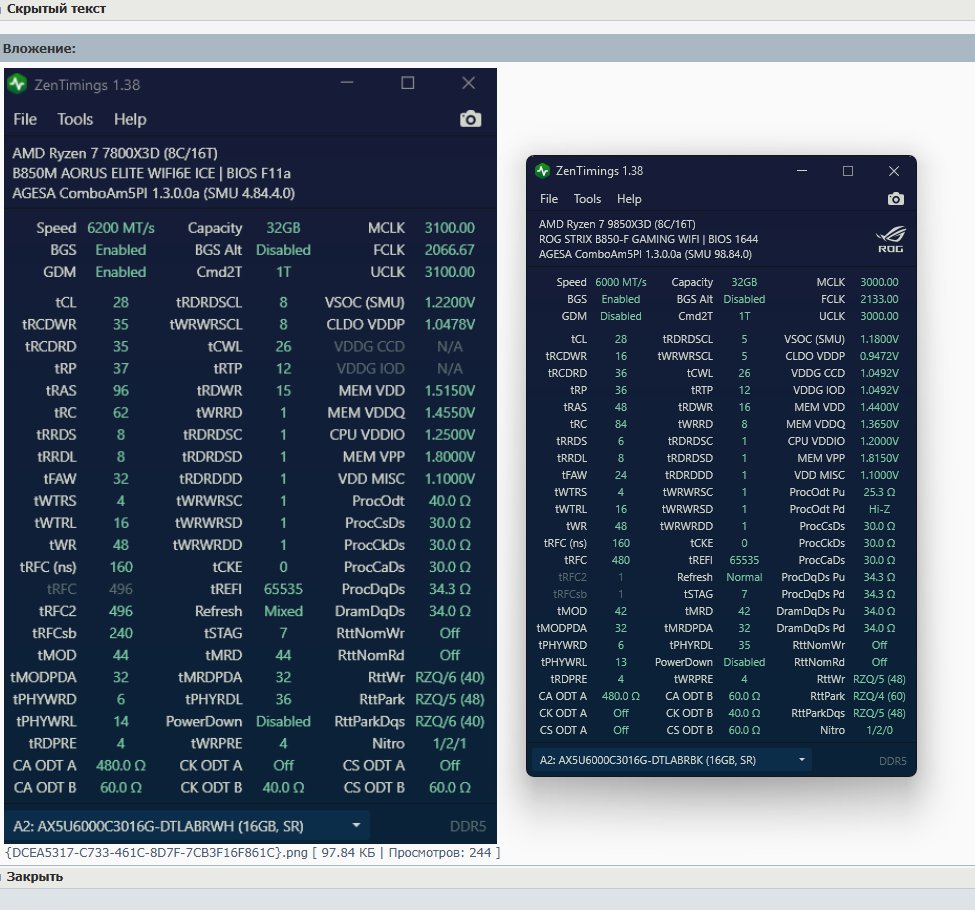Click the ROG logo in the right window
The width and height of the screenshot is (975, 910).
click(x=891, y=239)
